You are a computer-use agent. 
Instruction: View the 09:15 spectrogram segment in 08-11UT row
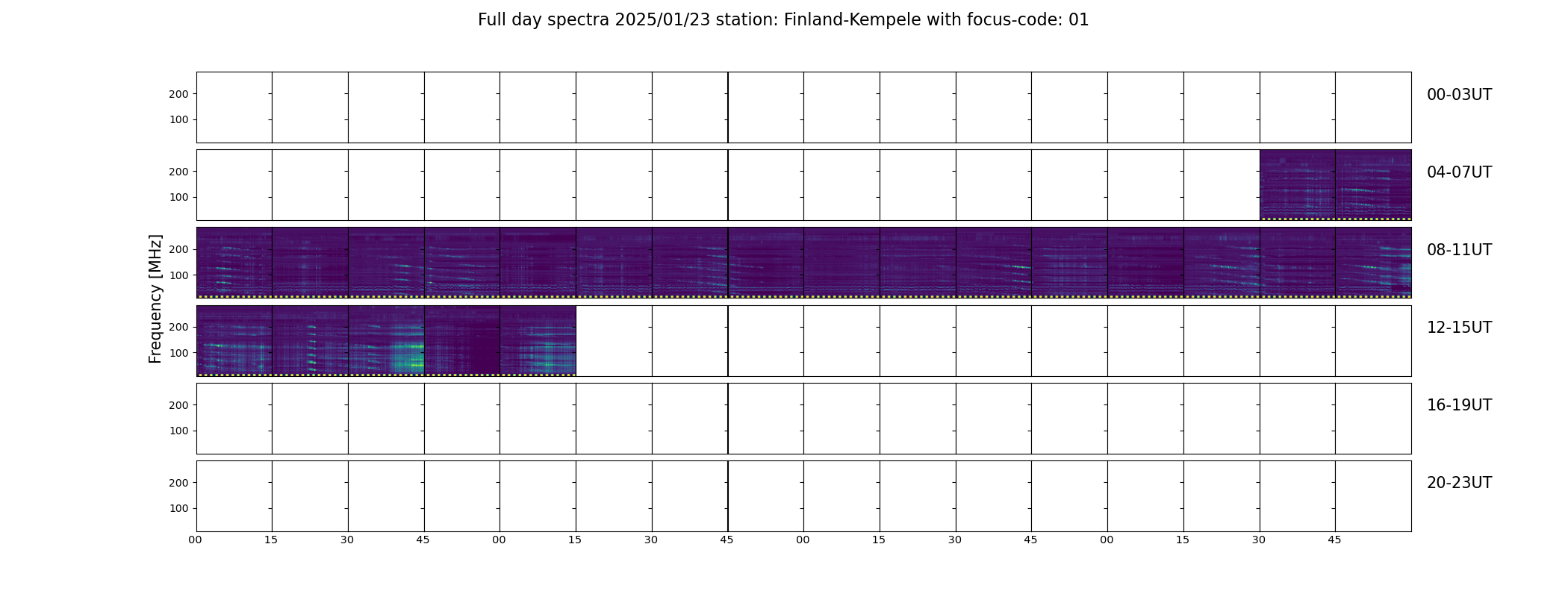tap(614, 263)
